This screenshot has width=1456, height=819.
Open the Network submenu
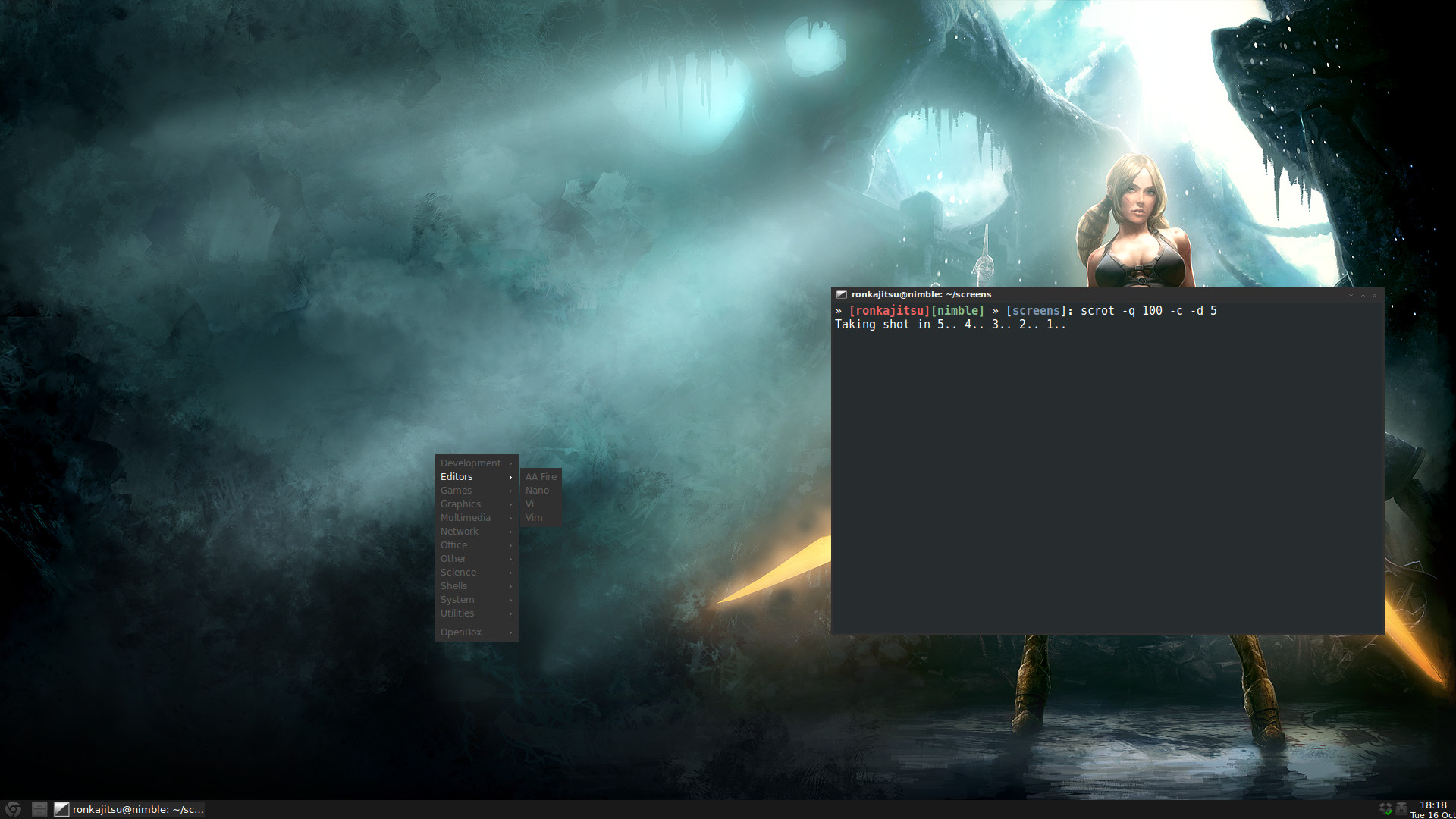point(476,531)
